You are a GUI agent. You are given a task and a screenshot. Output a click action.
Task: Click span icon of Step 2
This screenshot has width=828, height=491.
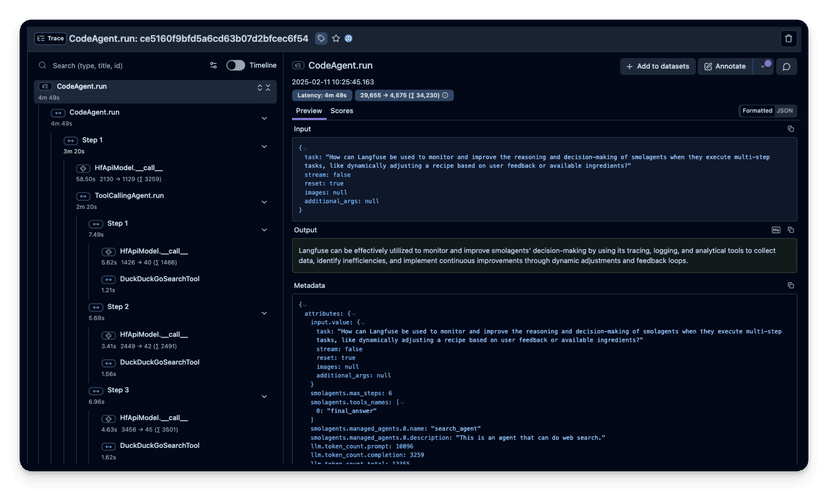(96, 307)
